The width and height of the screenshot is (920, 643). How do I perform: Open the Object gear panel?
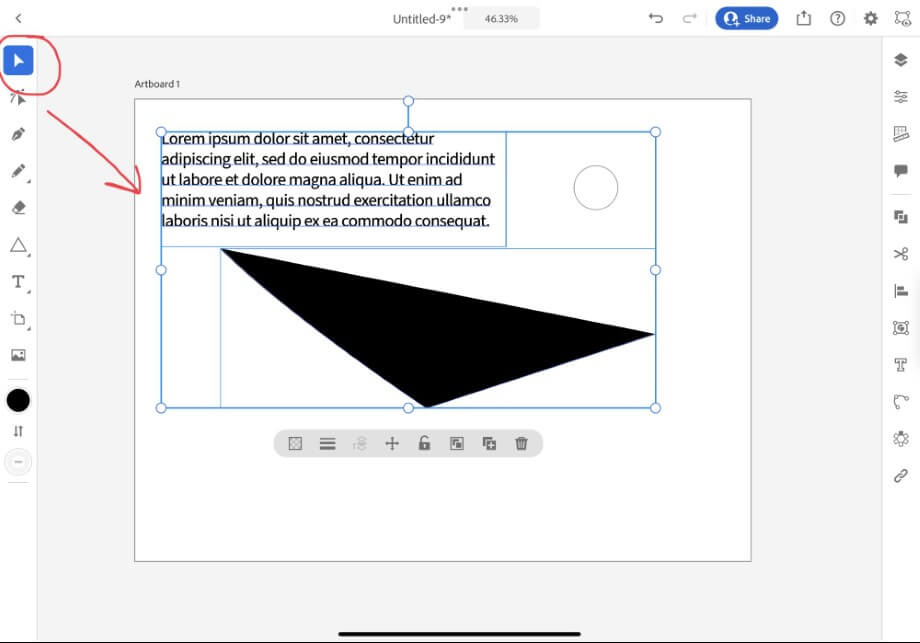point(901,438)
